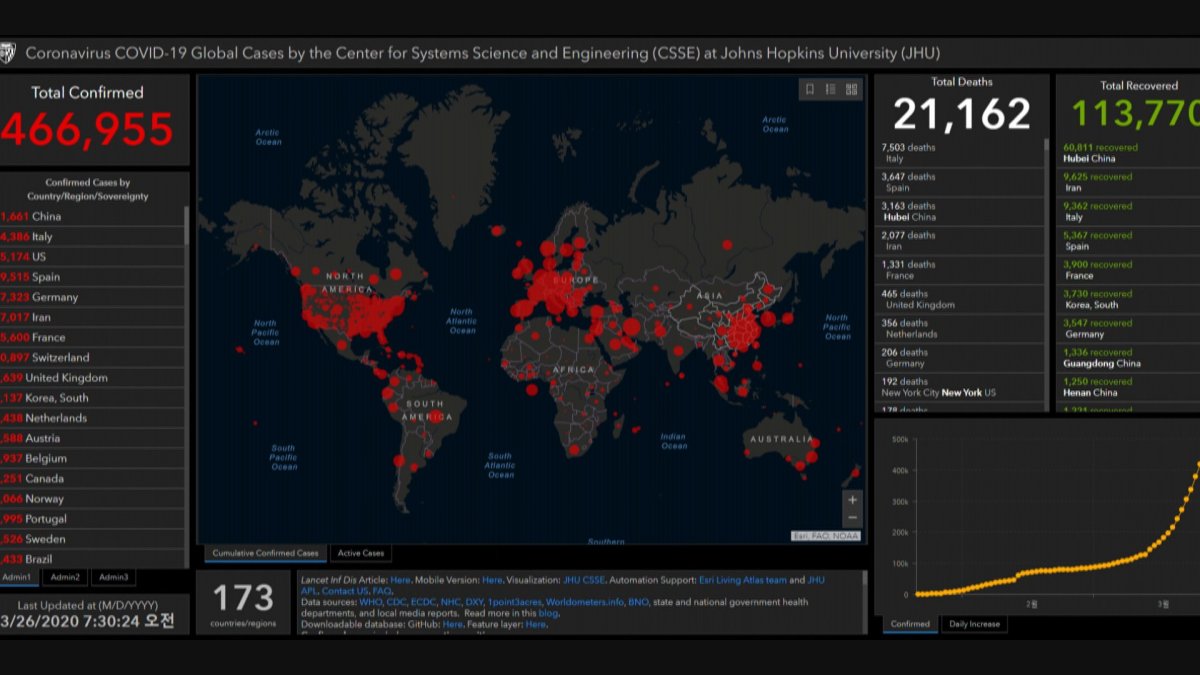Click the Contact US link
This screenshot has width=1200, height=675.
click(x=347, y=591)
